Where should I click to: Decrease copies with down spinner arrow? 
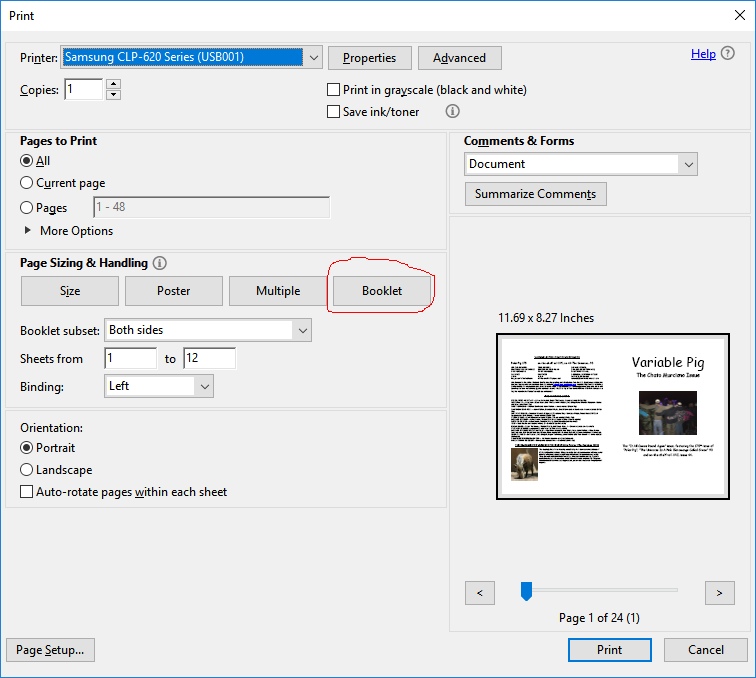pos(113,95)
